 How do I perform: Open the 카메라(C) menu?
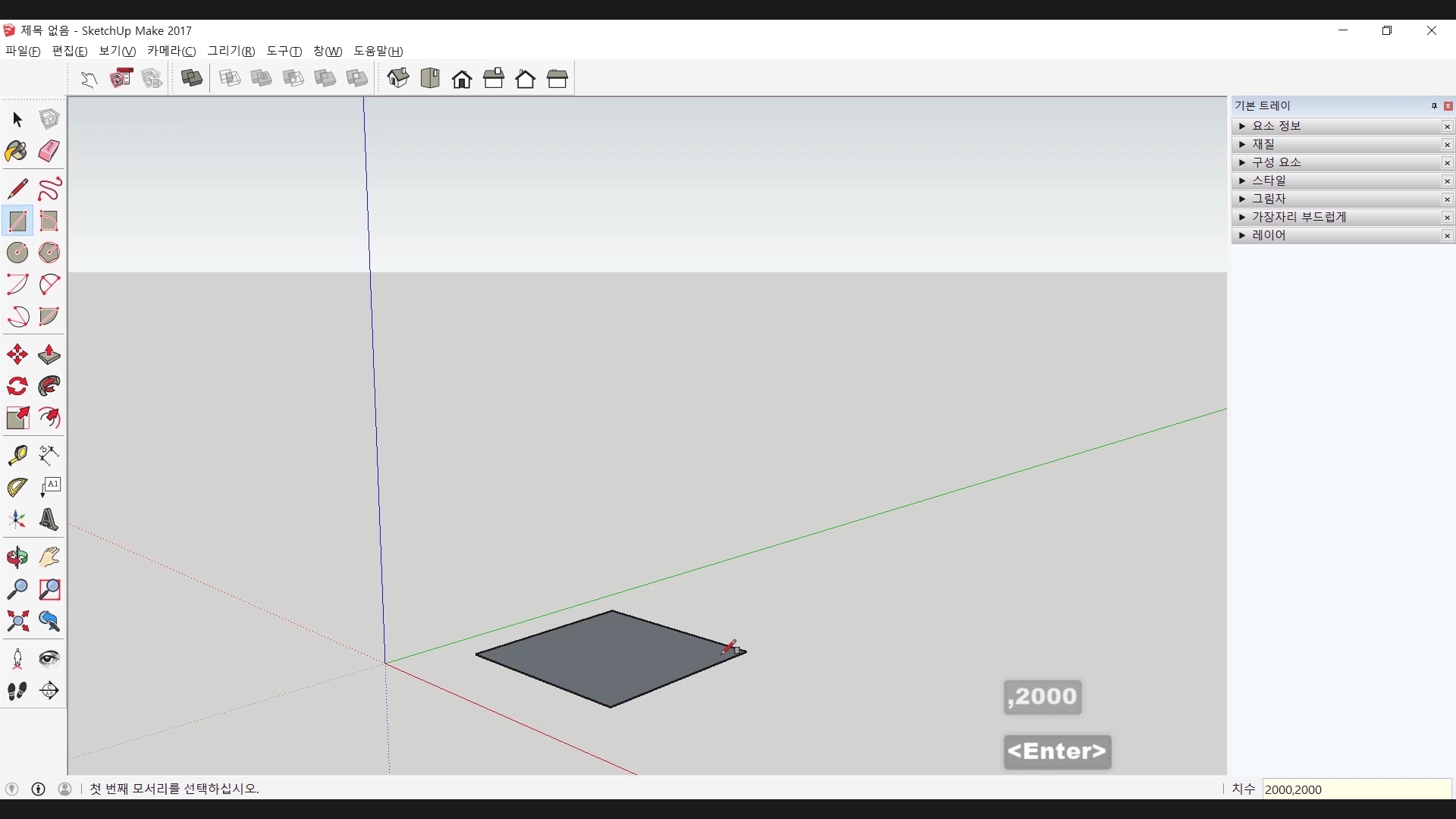[x=171, y=51]
